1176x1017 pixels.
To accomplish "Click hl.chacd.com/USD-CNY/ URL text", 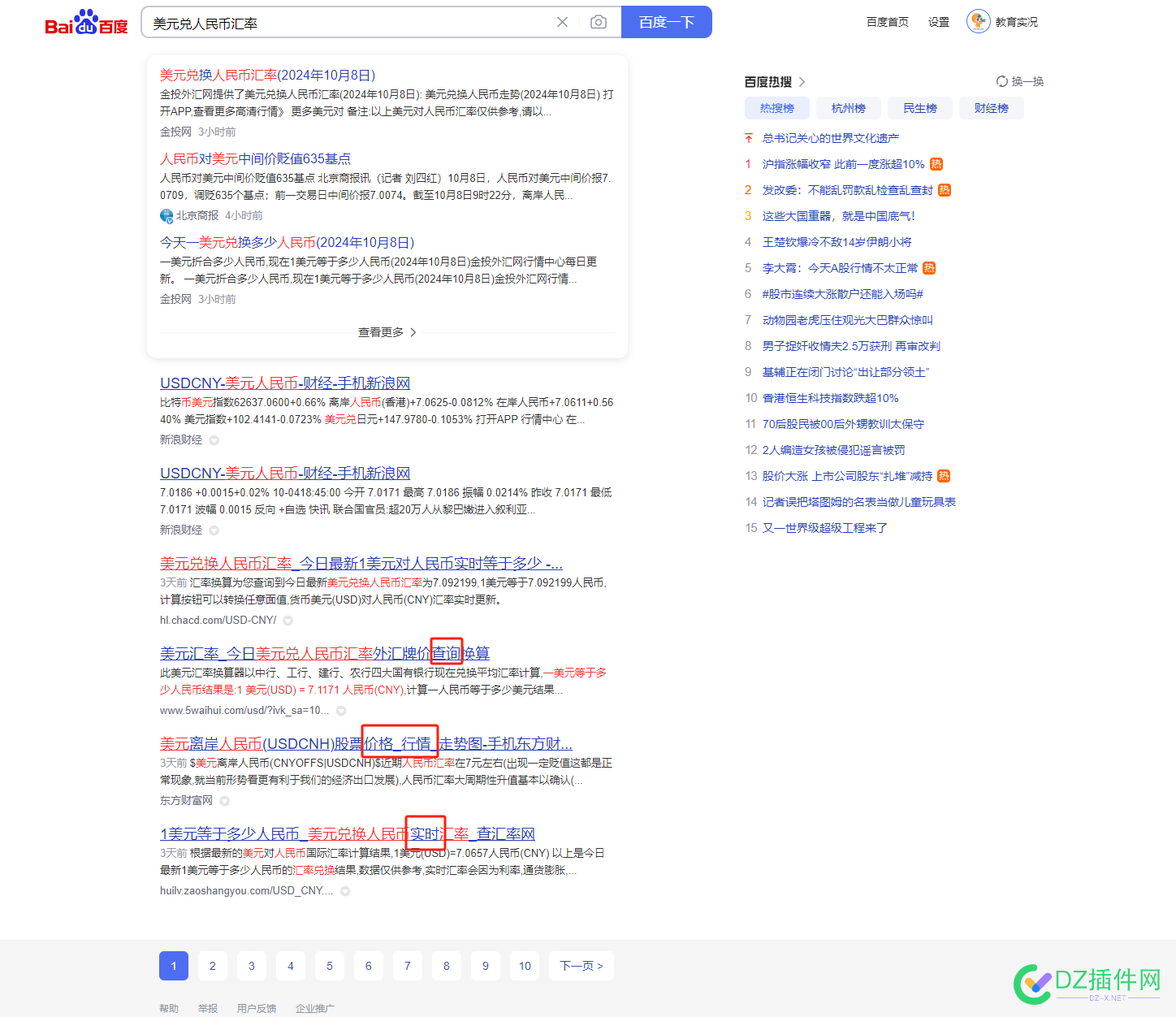I will click(x=218, y=621).
